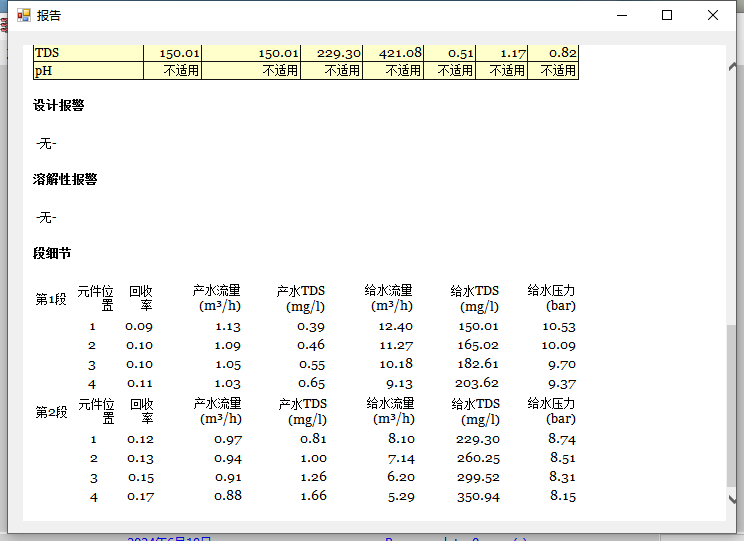Close the 报告 report window
Screen dimensions: 744x541
coord(713,15)
